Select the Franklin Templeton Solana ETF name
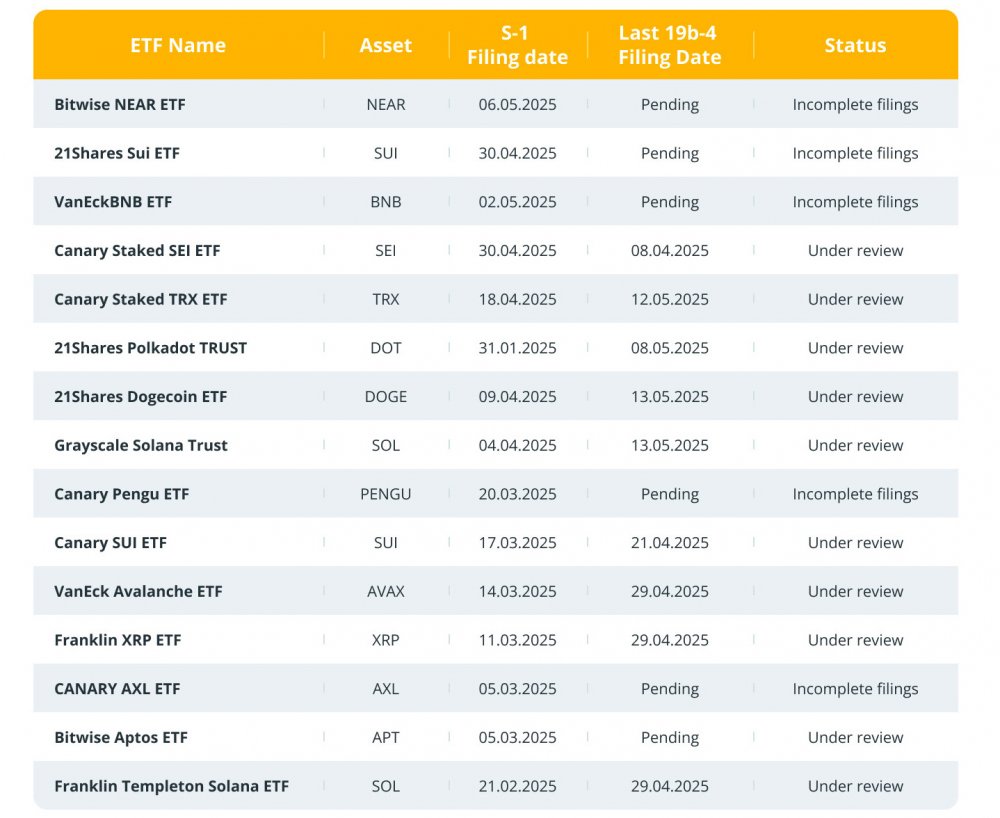 coord(172,786)
